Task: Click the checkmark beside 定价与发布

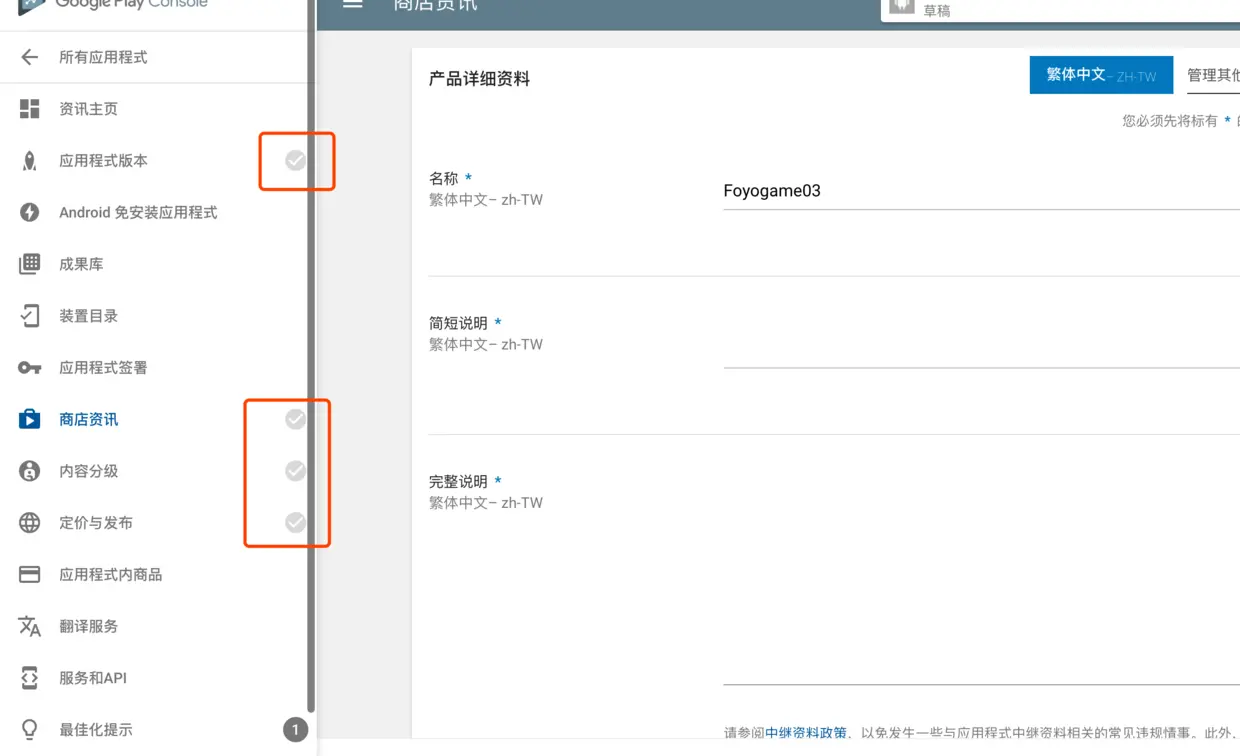Action: (295, 522)
